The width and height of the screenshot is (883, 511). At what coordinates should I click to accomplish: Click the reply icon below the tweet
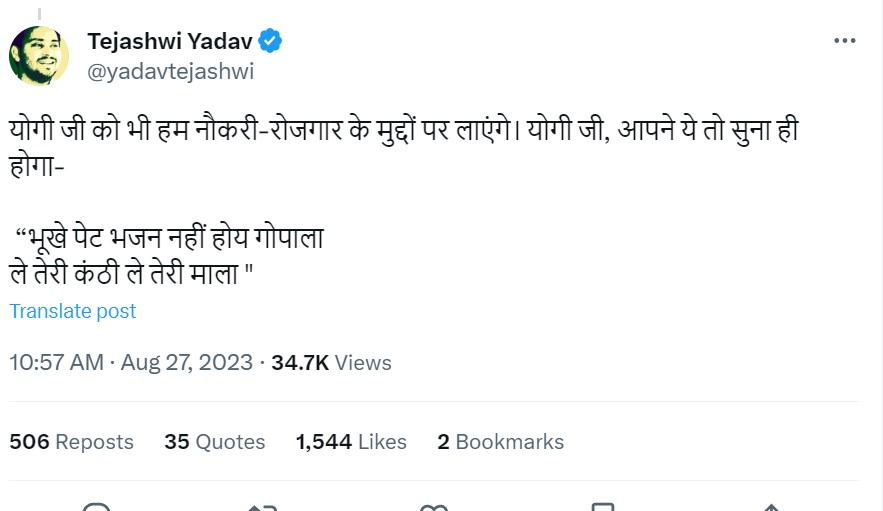96,506
